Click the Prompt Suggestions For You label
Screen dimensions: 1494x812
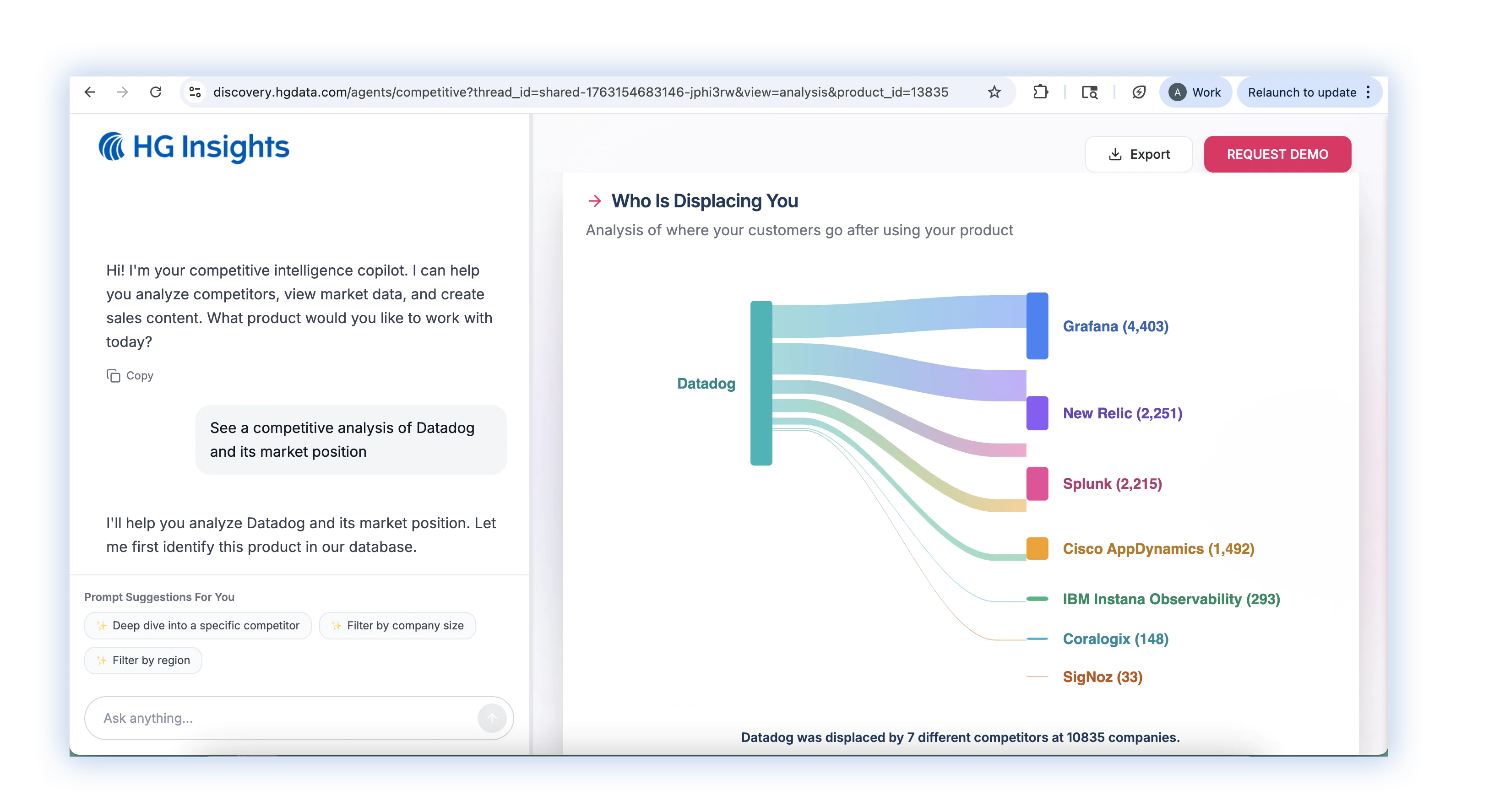tap(159, 597)
